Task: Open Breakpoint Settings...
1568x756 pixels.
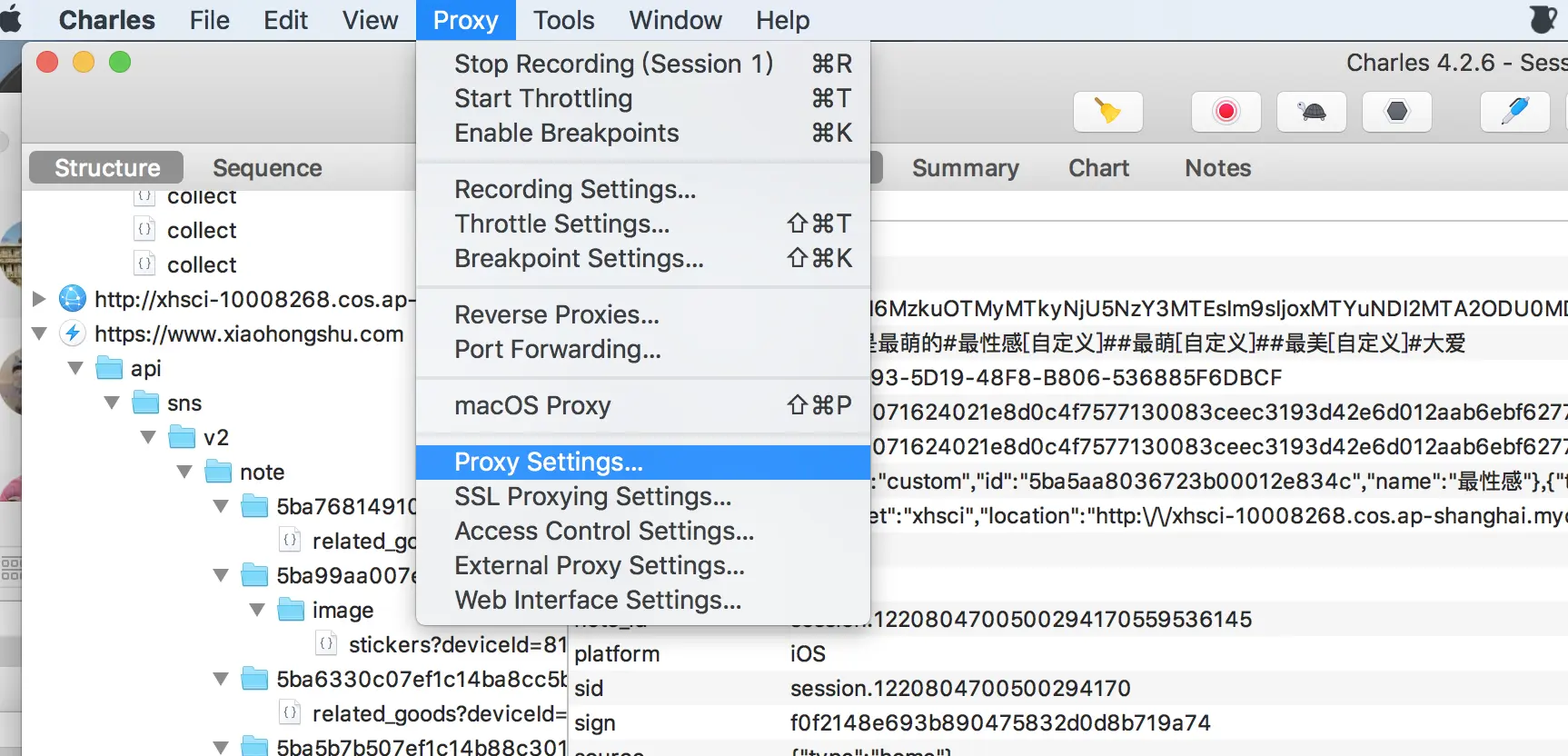Action: [x=643, y=259]
